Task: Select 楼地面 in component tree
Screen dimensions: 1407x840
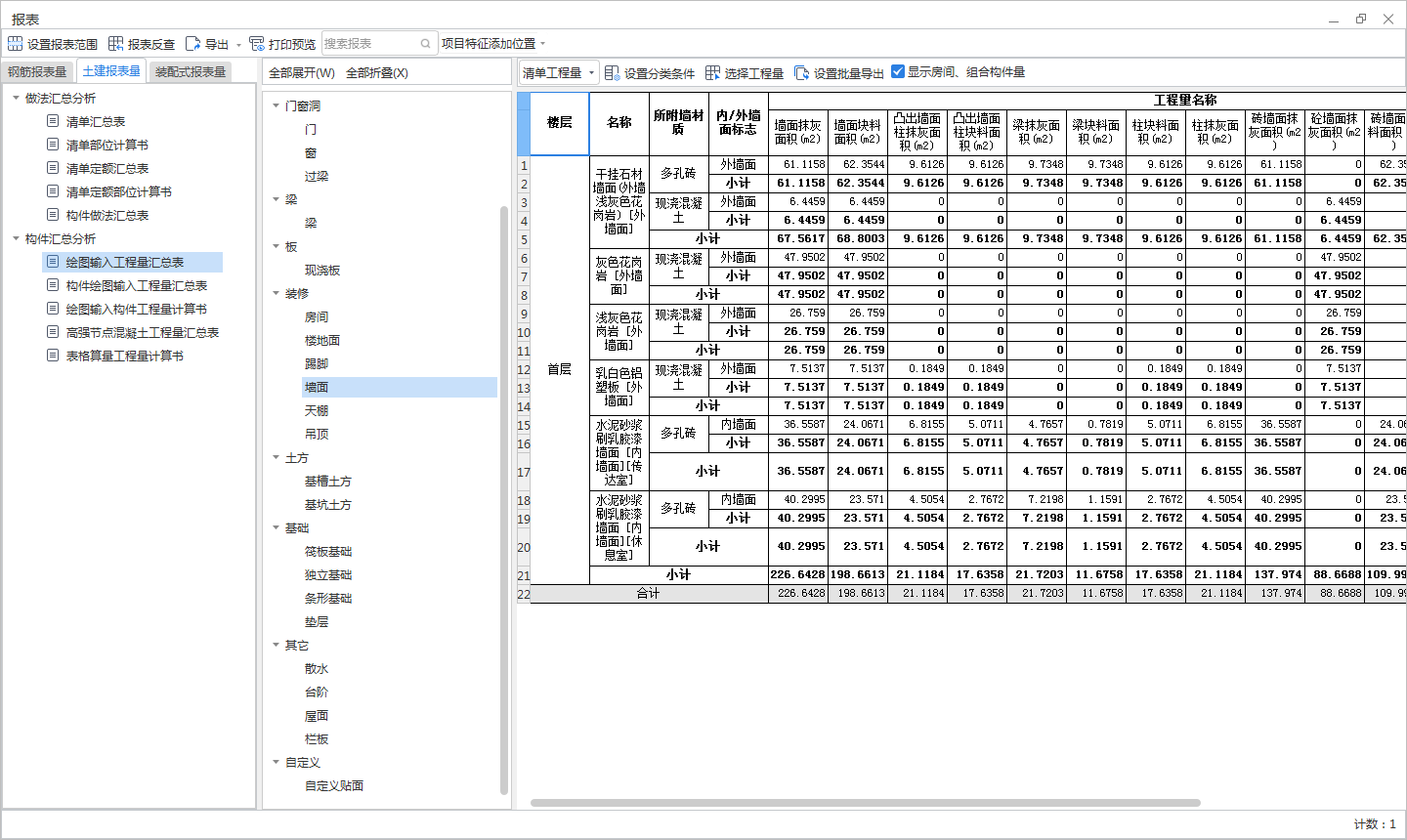Action: 322,341
